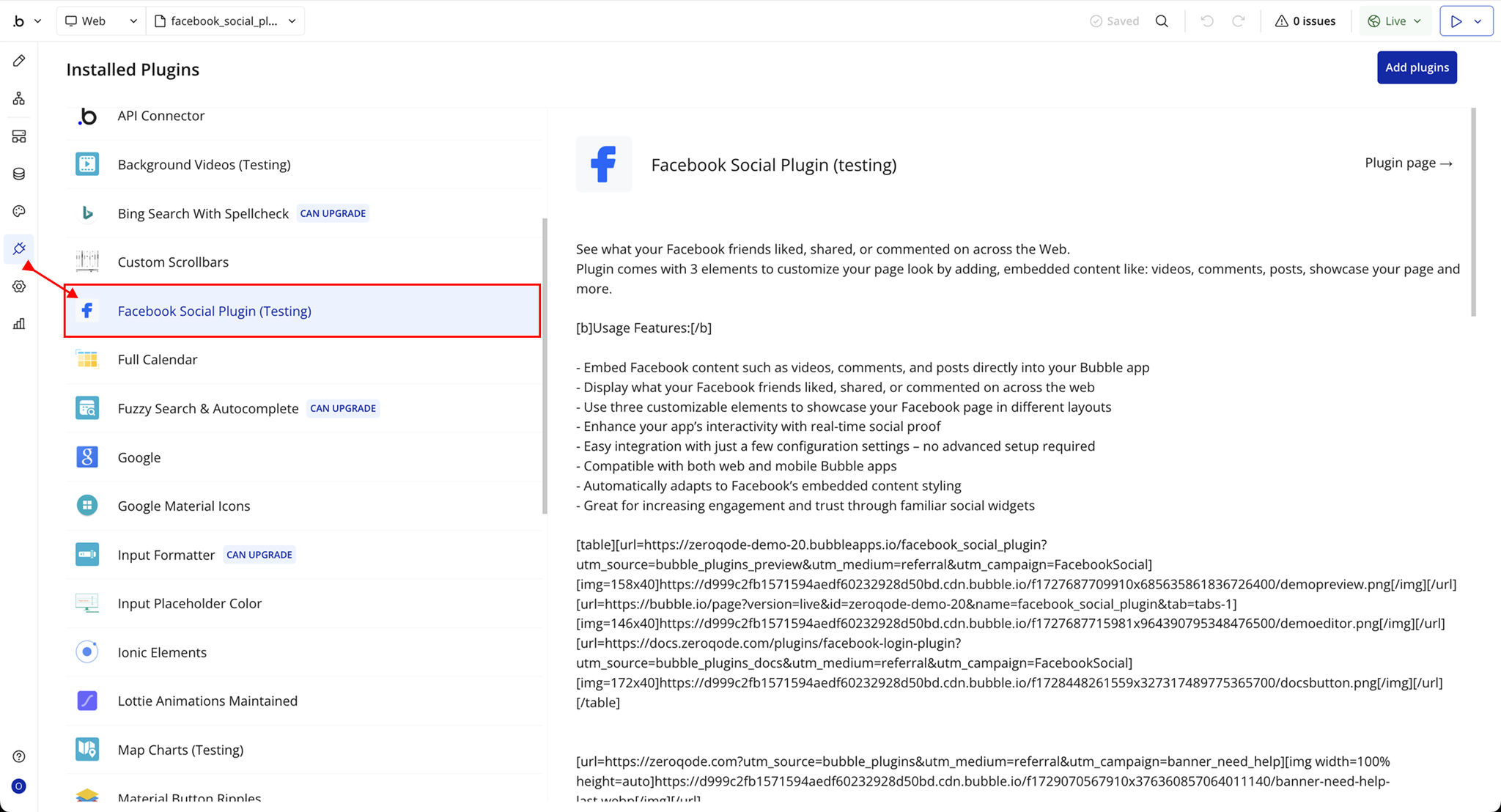
Task: Open the Settings gear icon in sidebar
Action: coord(19,287)
